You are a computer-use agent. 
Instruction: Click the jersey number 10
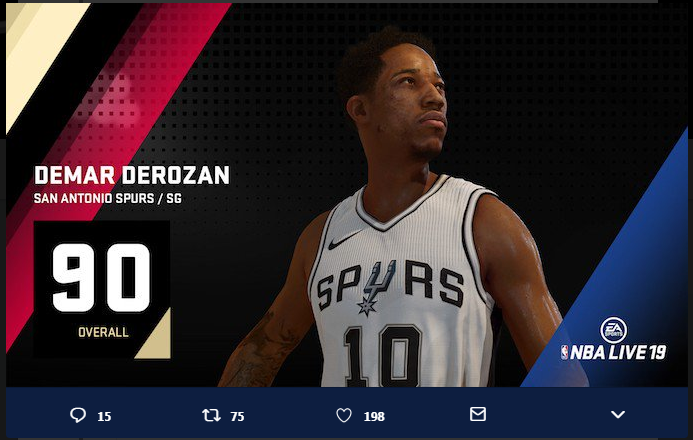[383, 356]
